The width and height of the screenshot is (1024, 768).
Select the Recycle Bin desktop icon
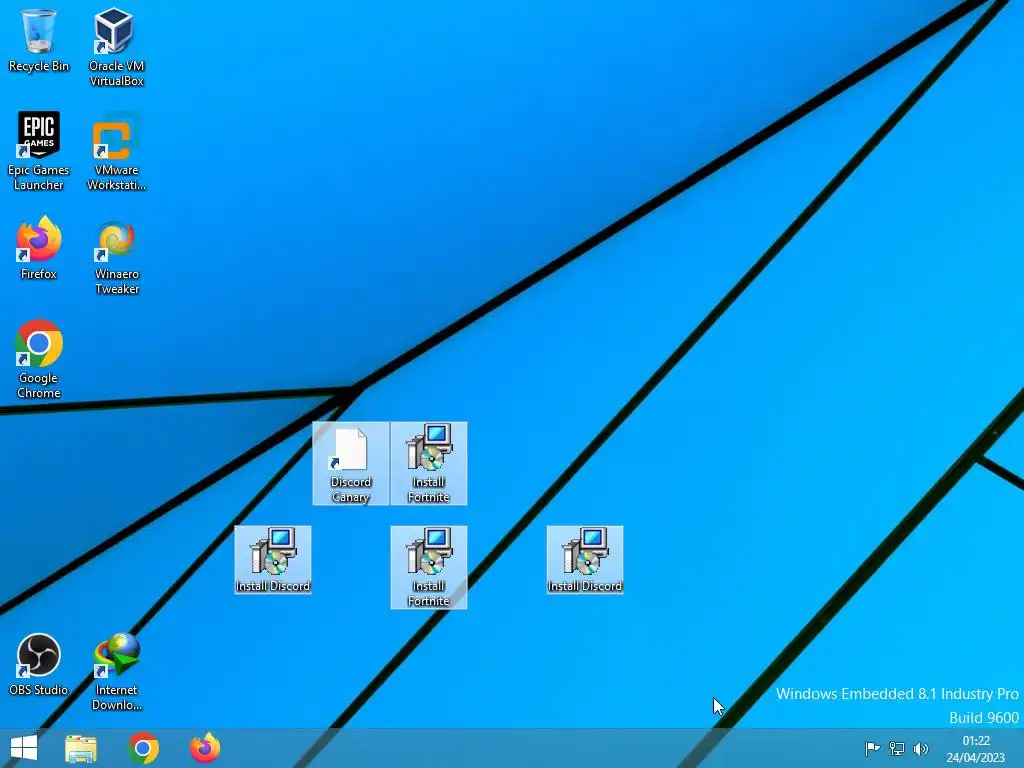click(x=39, y=40)
